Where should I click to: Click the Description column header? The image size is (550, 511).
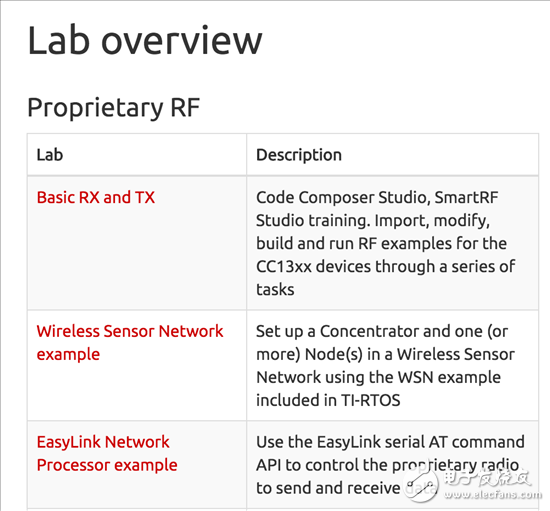pos(299,155)
